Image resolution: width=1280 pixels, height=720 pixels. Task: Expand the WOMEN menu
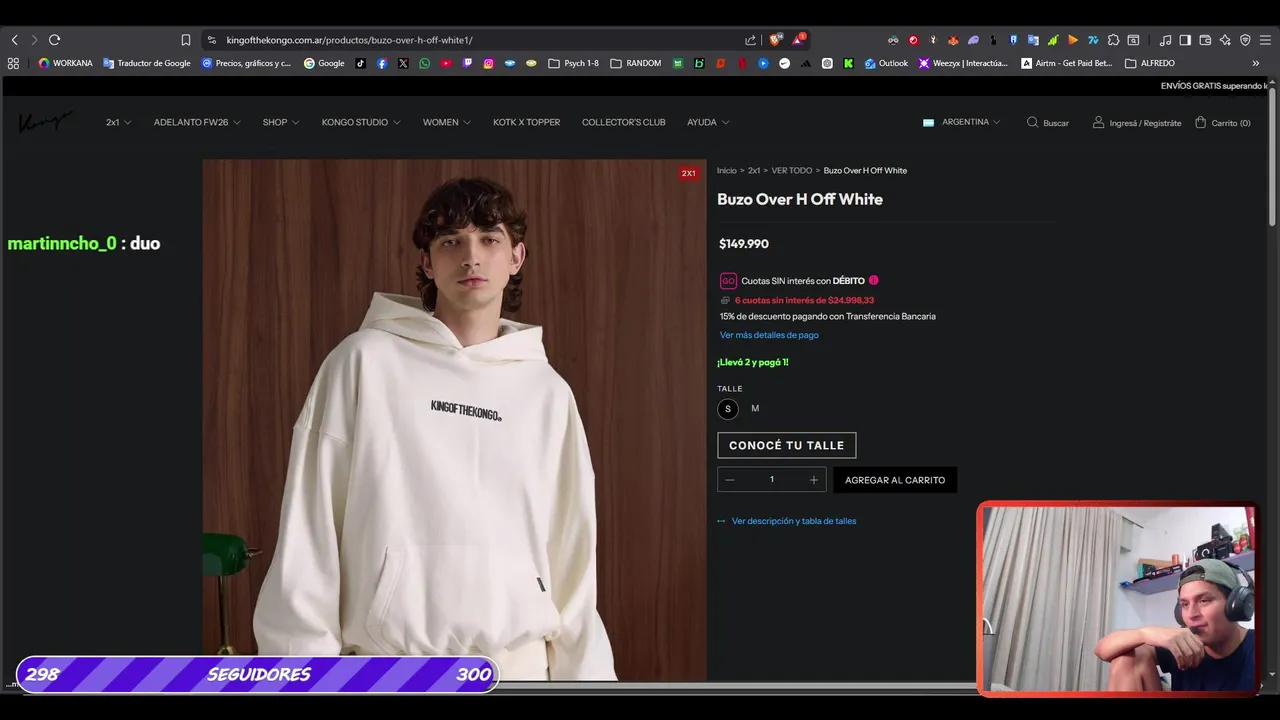coord(446,122)
